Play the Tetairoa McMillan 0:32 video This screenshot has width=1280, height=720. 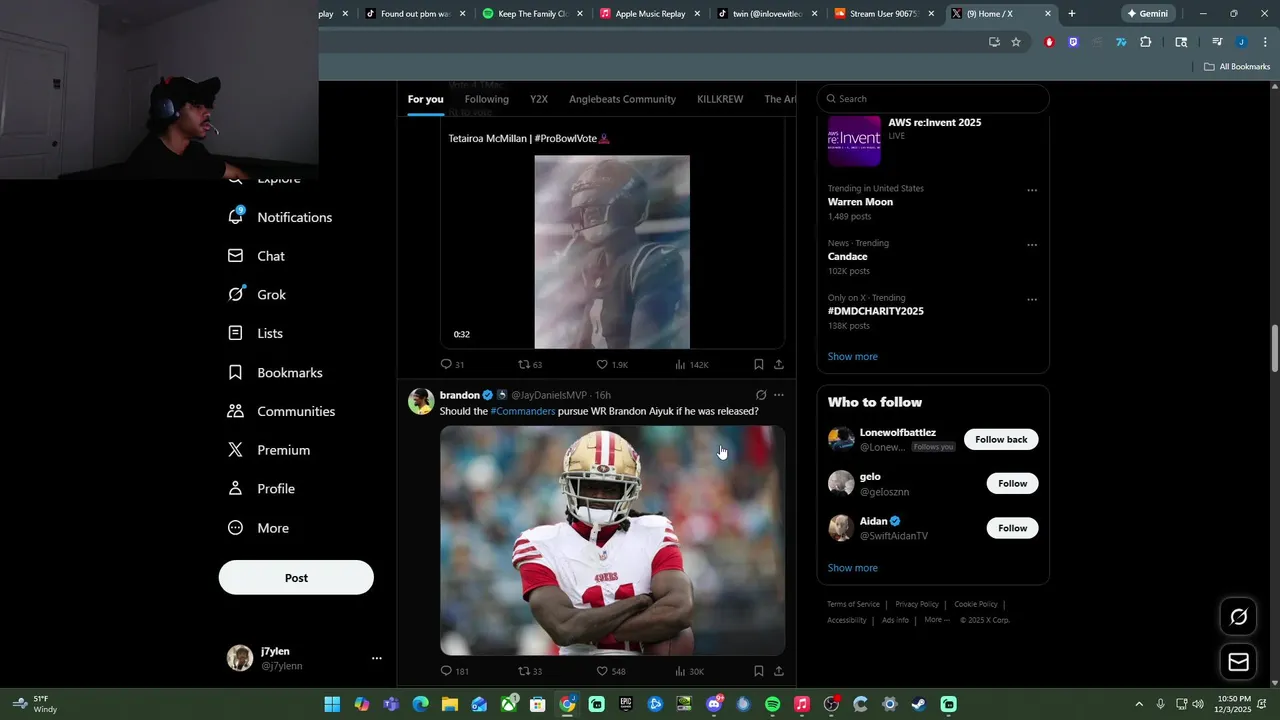click(612, 252)
